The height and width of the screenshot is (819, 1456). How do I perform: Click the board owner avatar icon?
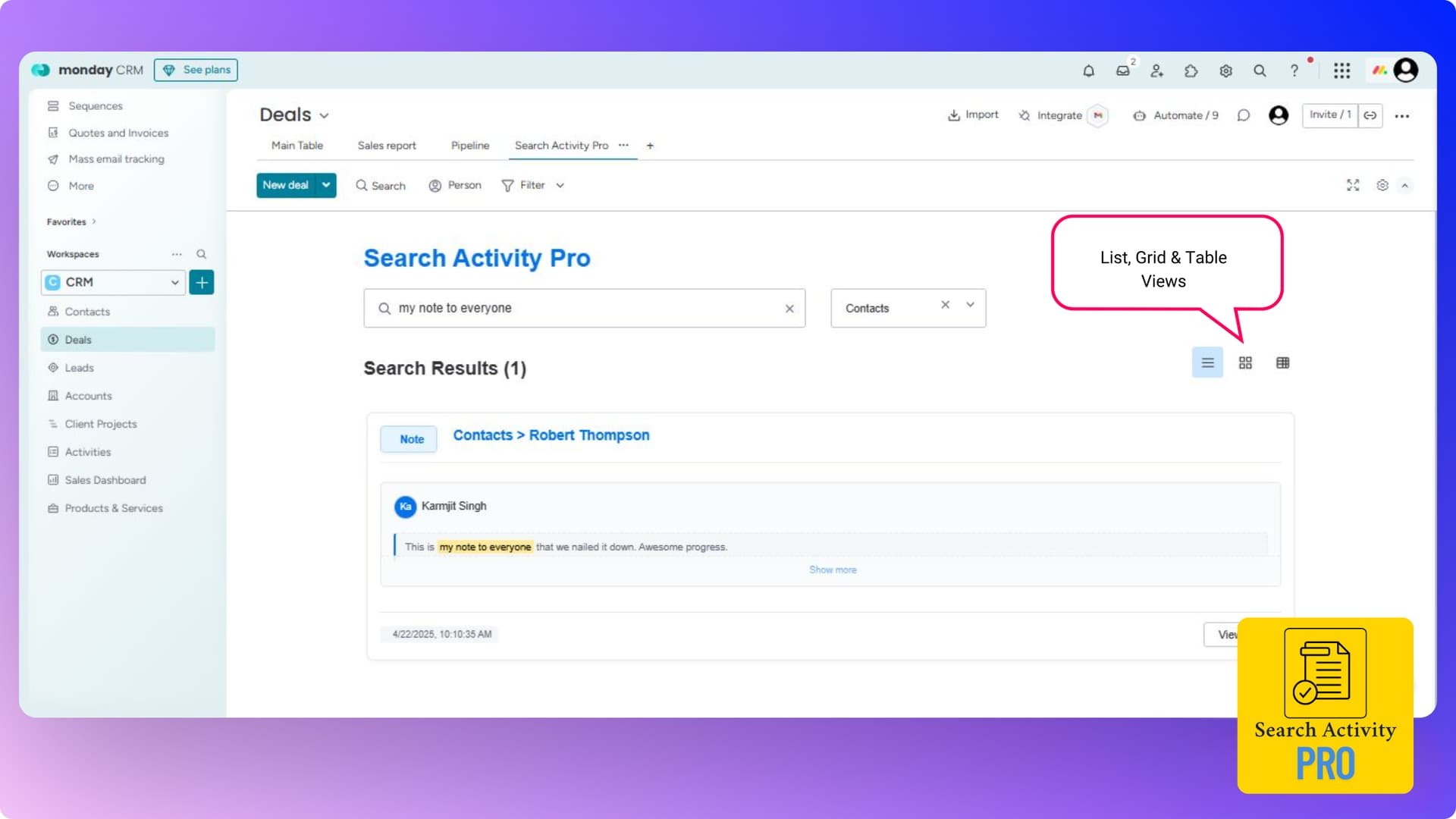[1279, 115]
